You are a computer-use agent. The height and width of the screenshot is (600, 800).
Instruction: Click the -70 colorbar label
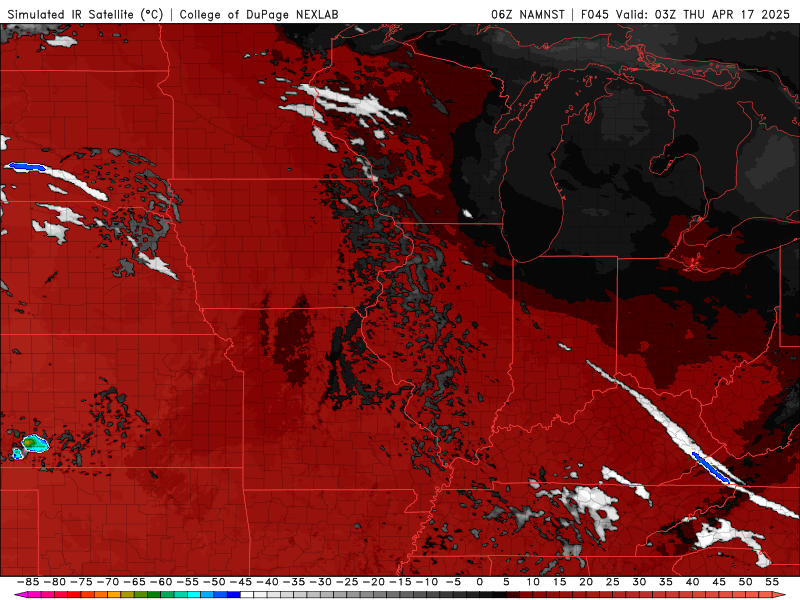point(108,582)
